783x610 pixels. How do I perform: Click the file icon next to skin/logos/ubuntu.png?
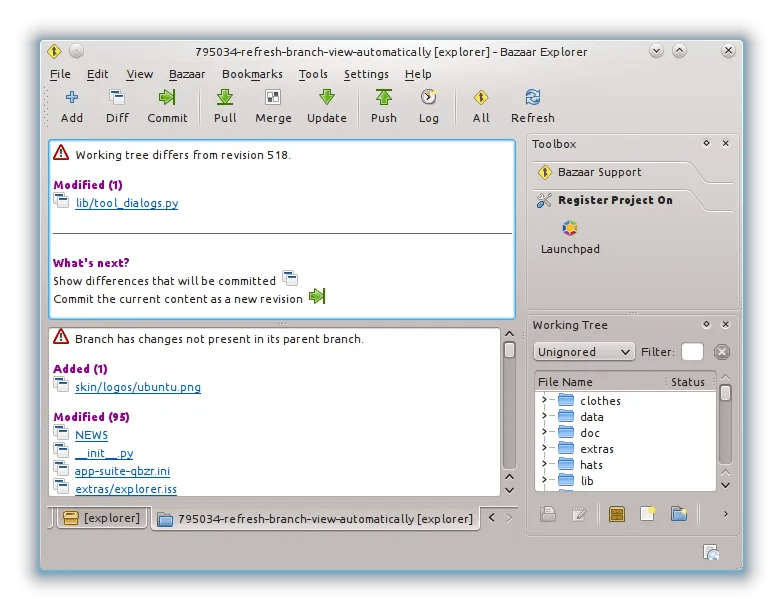pyautogui.click(x=61, y=385)
